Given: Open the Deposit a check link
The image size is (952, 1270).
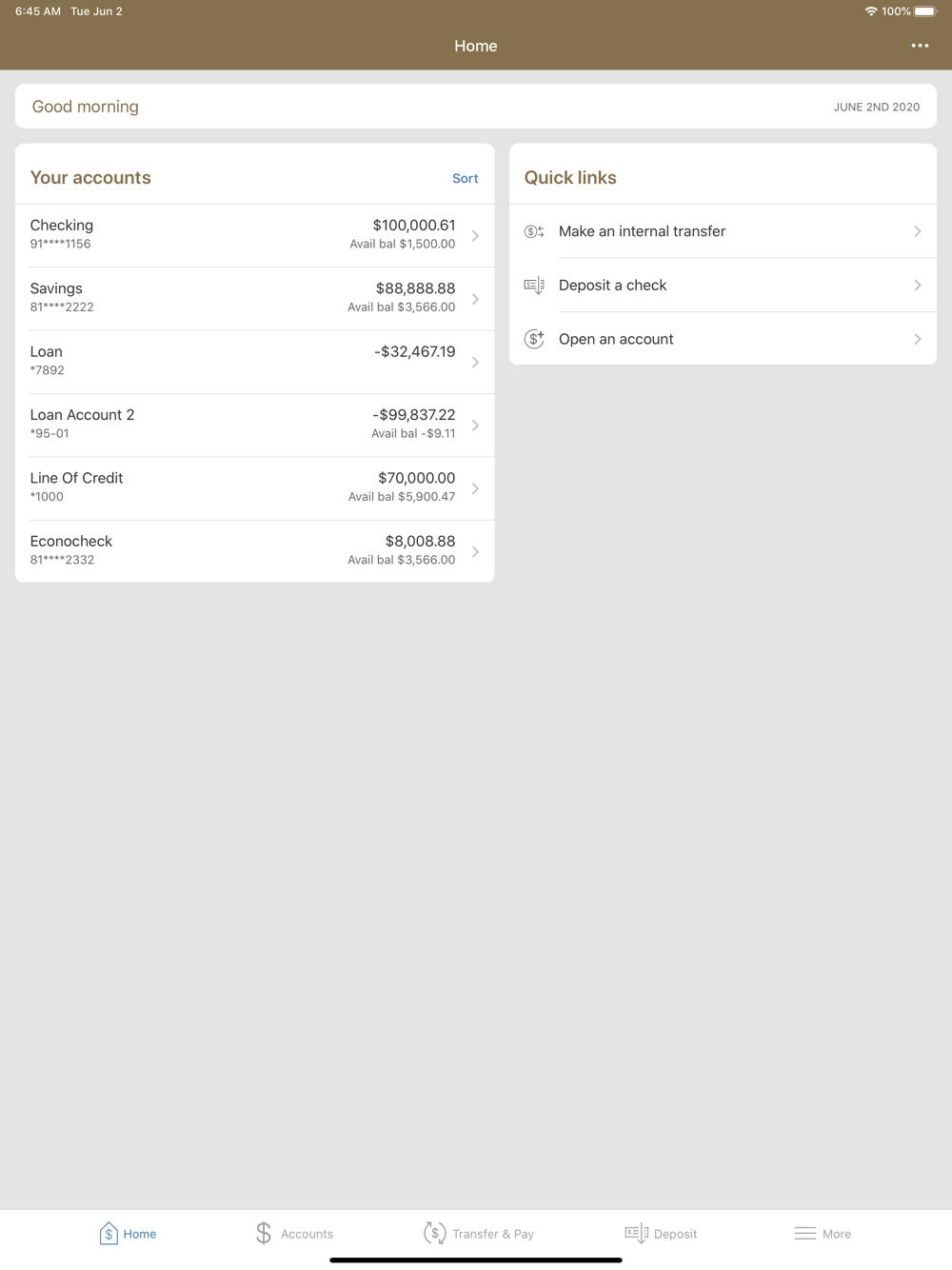Looking at the screenshot, I should point(723,285).
